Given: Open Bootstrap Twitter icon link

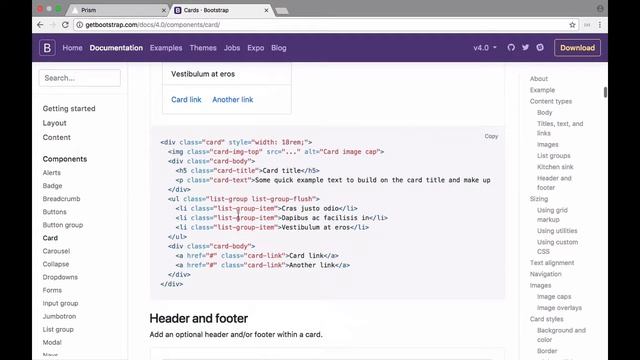Looking at the screenshot, I should [x=525, y=47].
